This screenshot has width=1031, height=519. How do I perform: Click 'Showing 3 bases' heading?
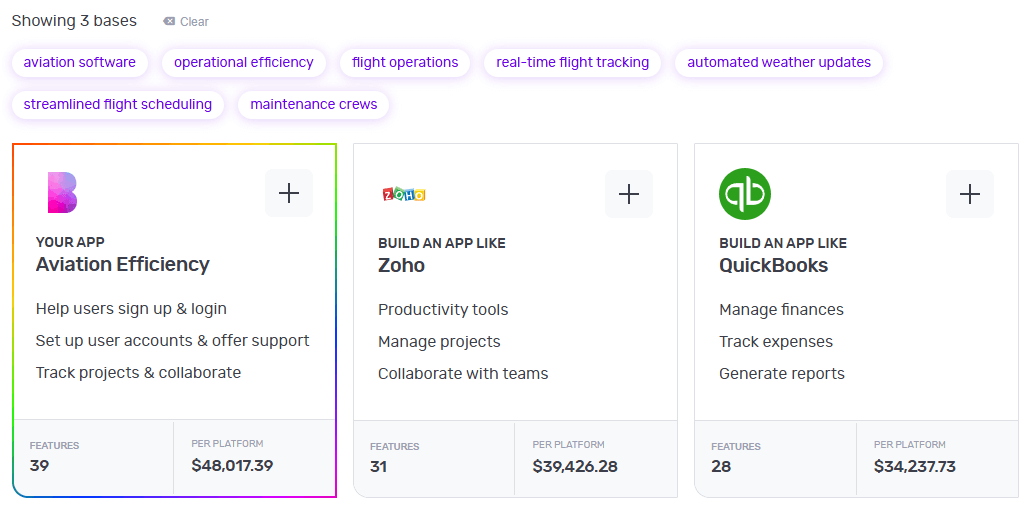[x=74, y=21]
